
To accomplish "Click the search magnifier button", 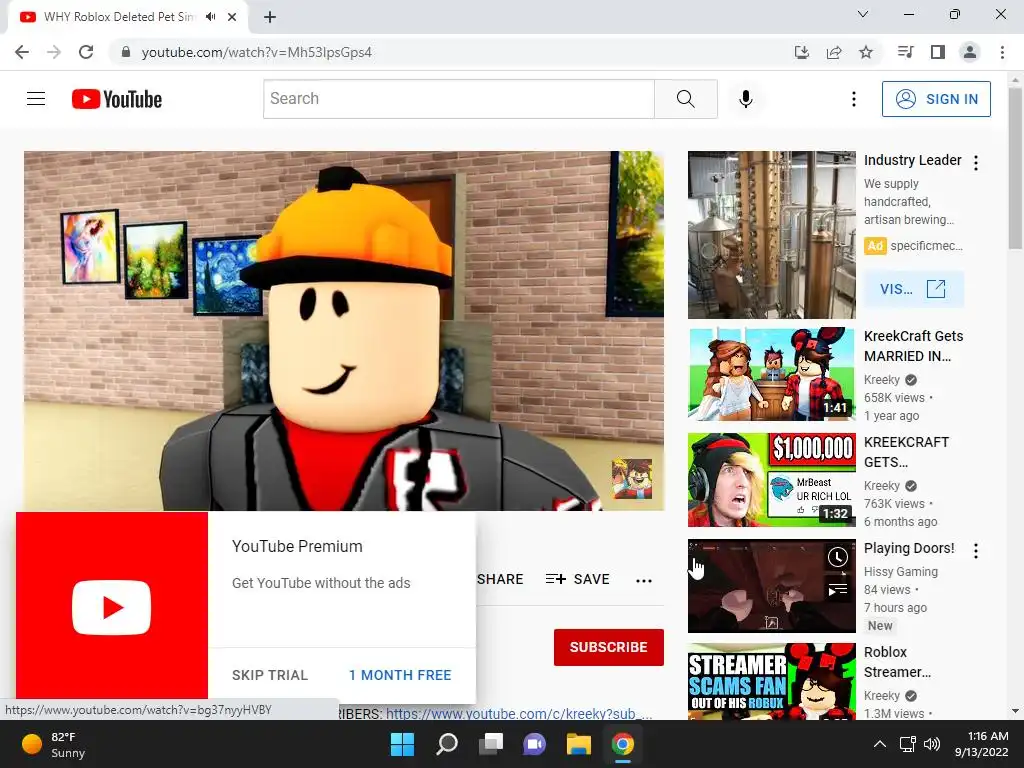I will tap(686, 99).
